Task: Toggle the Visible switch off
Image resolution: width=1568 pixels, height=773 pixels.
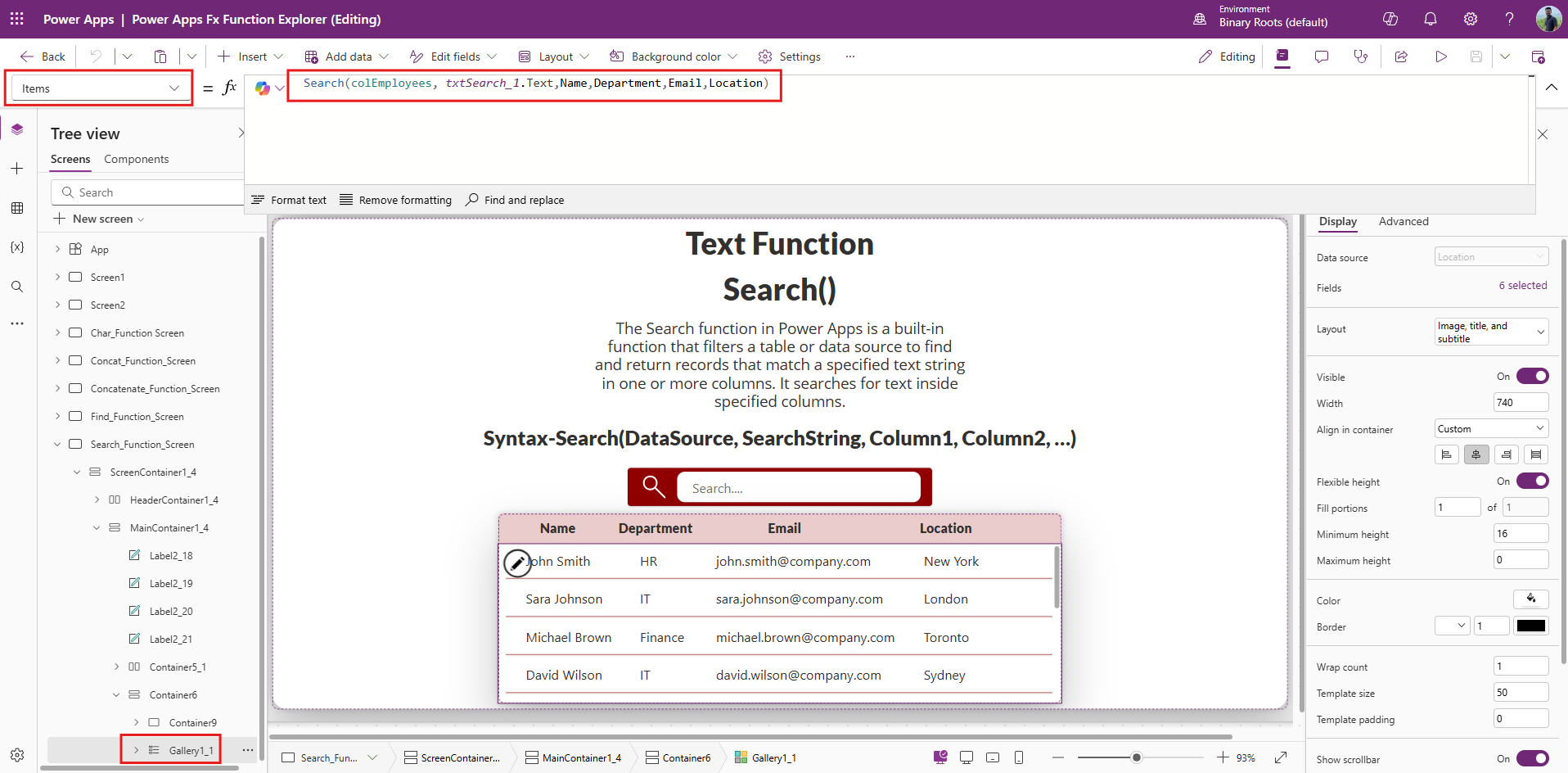Action: 1532,376
